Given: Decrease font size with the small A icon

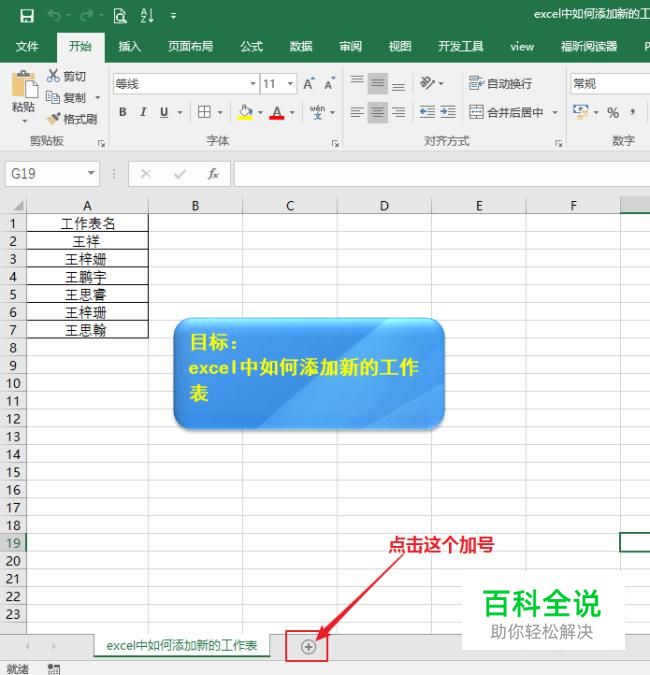Looking at the screenshot, I should click(x=329, y=84).
